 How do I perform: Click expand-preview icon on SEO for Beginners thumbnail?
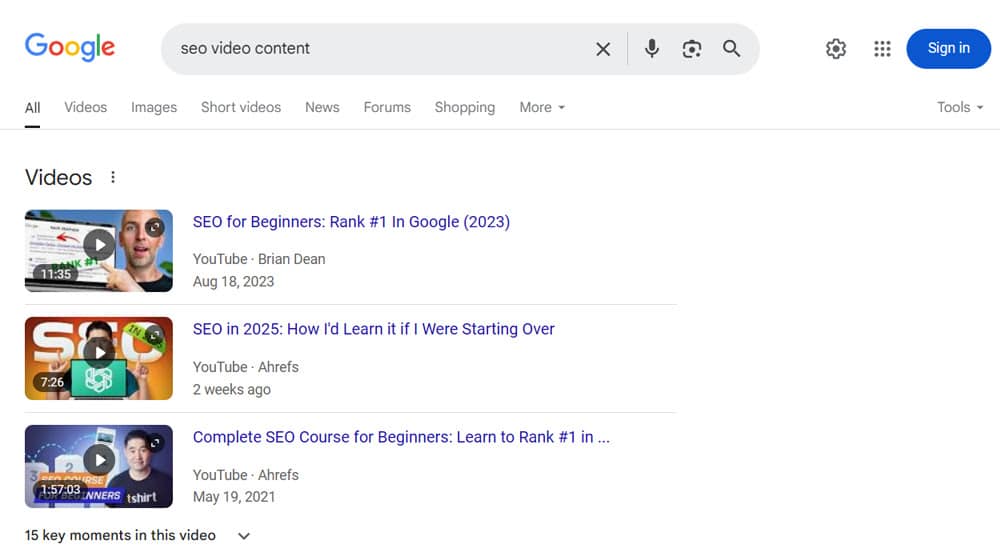154,227
